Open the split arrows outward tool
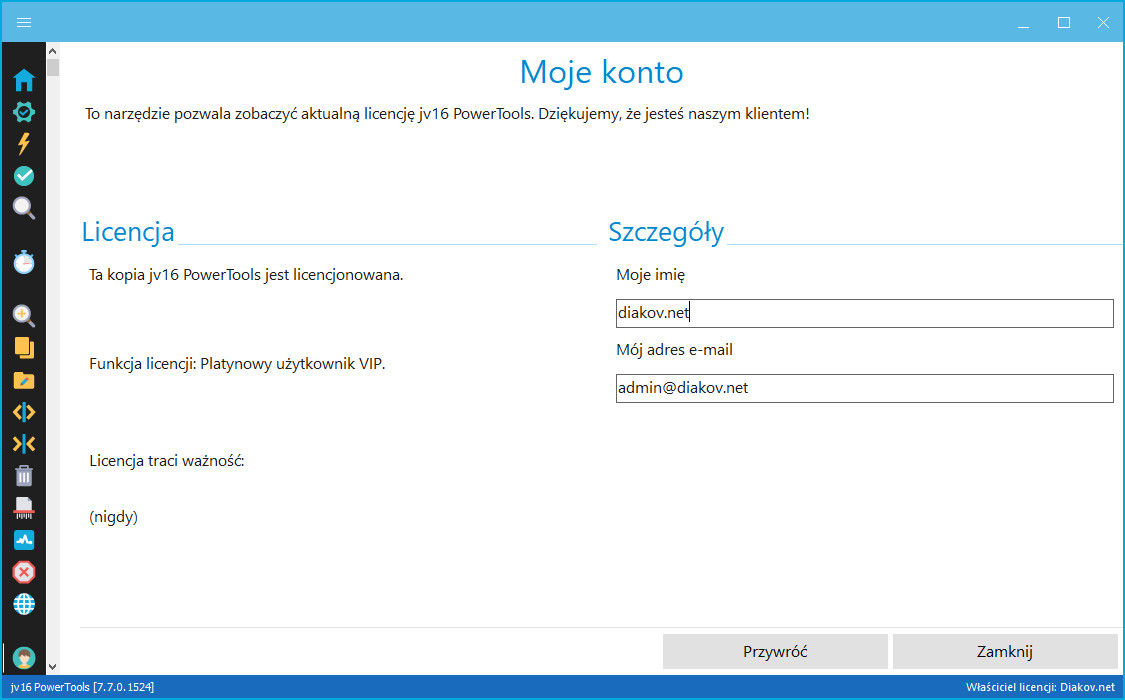Screen dimensions: 1125x700 (24, 412)
